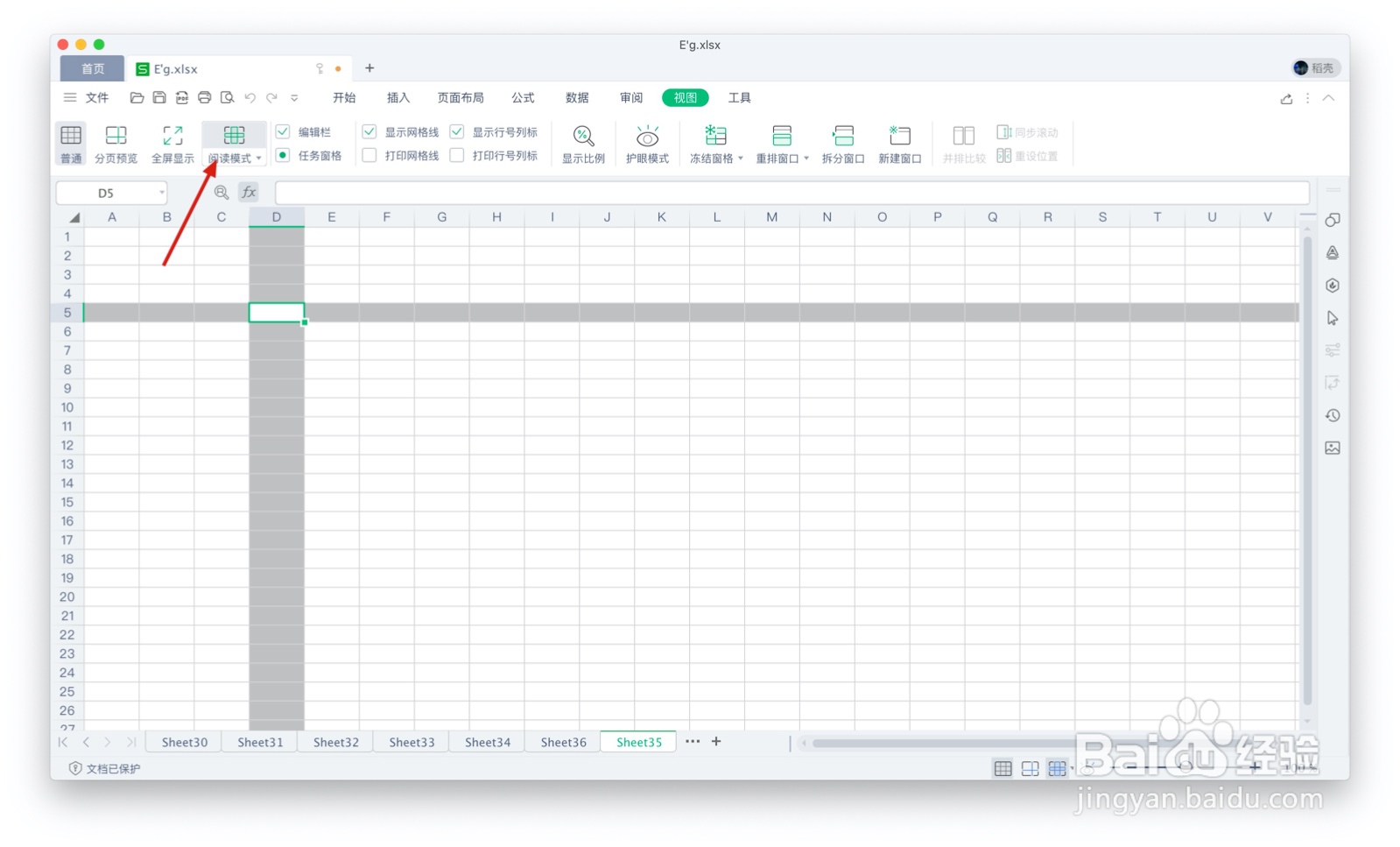Viewport: 1400px width, 847px height.
Task: Export to PDF from quick toolbar
Action: click(x=182, y=97)
